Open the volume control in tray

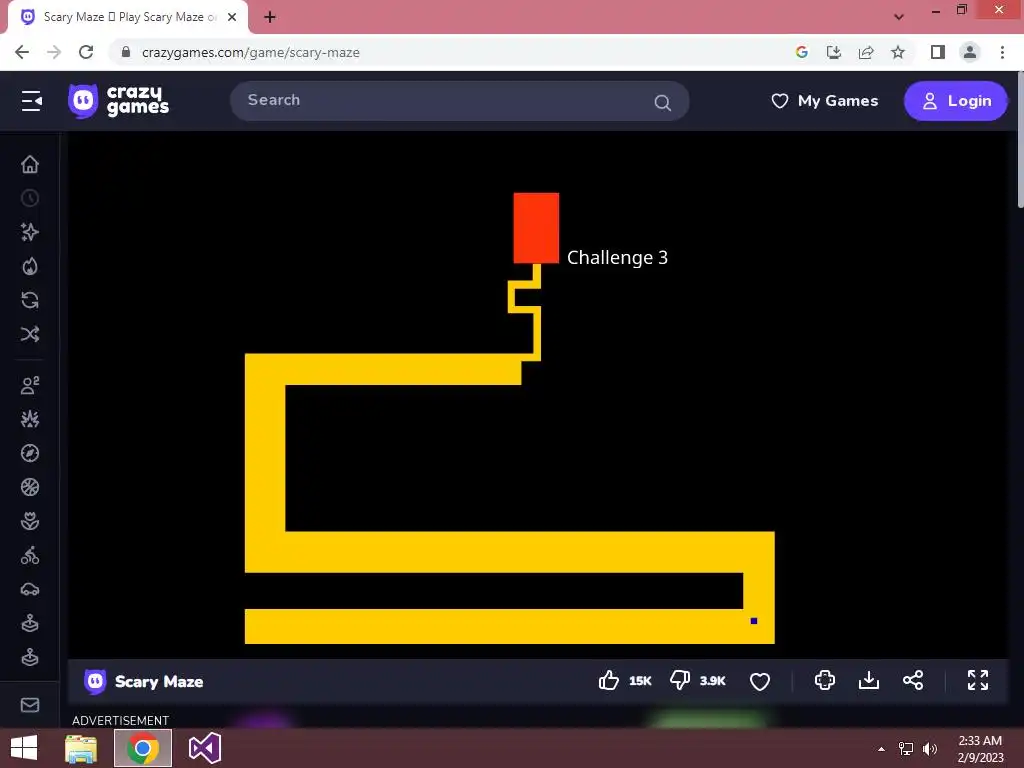[930, 749]
